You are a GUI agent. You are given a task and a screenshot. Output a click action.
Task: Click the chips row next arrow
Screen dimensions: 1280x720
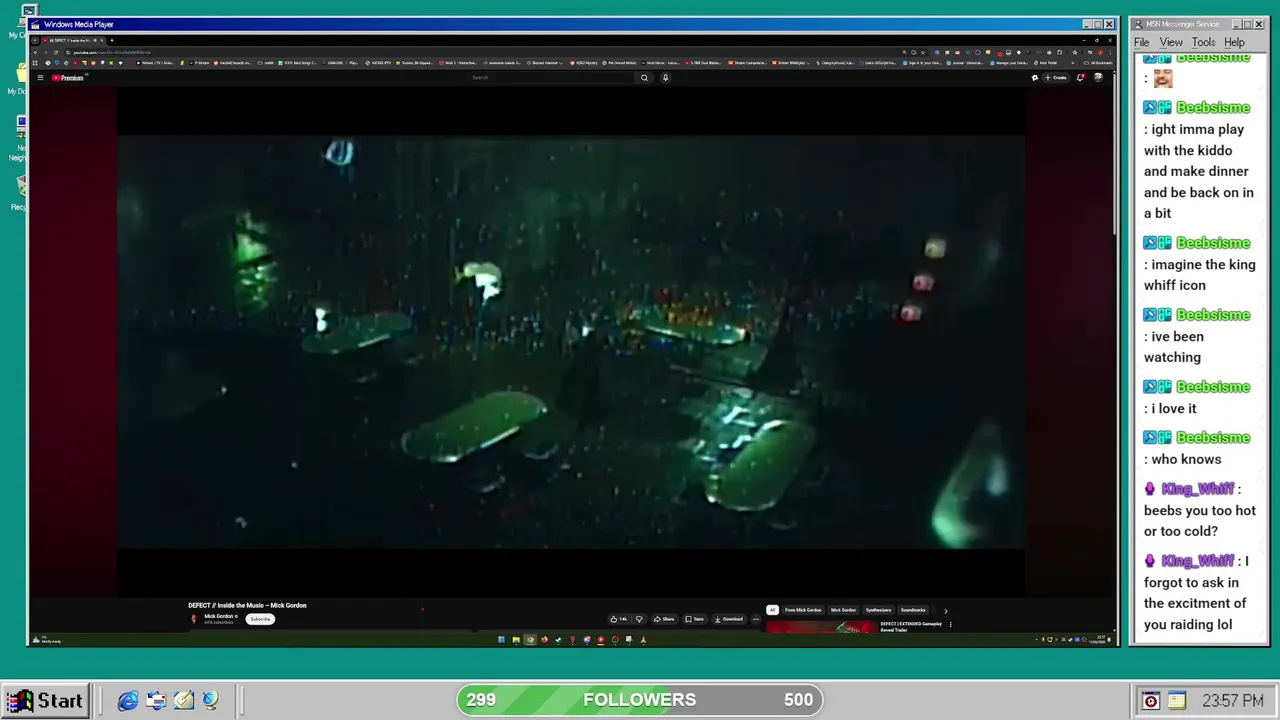(945, 610)
